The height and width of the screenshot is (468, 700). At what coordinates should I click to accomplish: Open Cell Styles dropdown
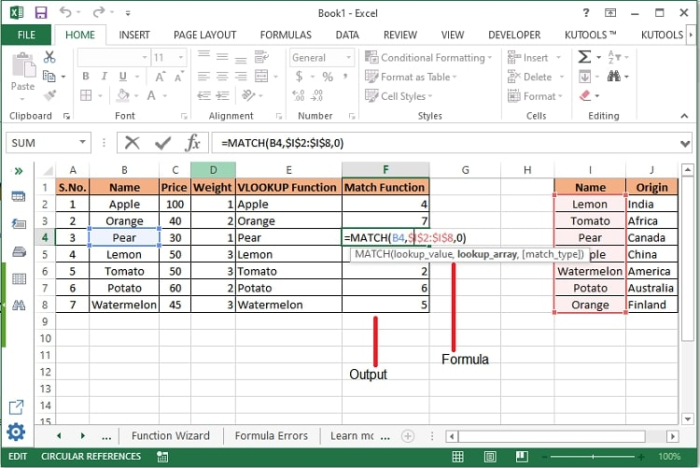click(399, 96)
